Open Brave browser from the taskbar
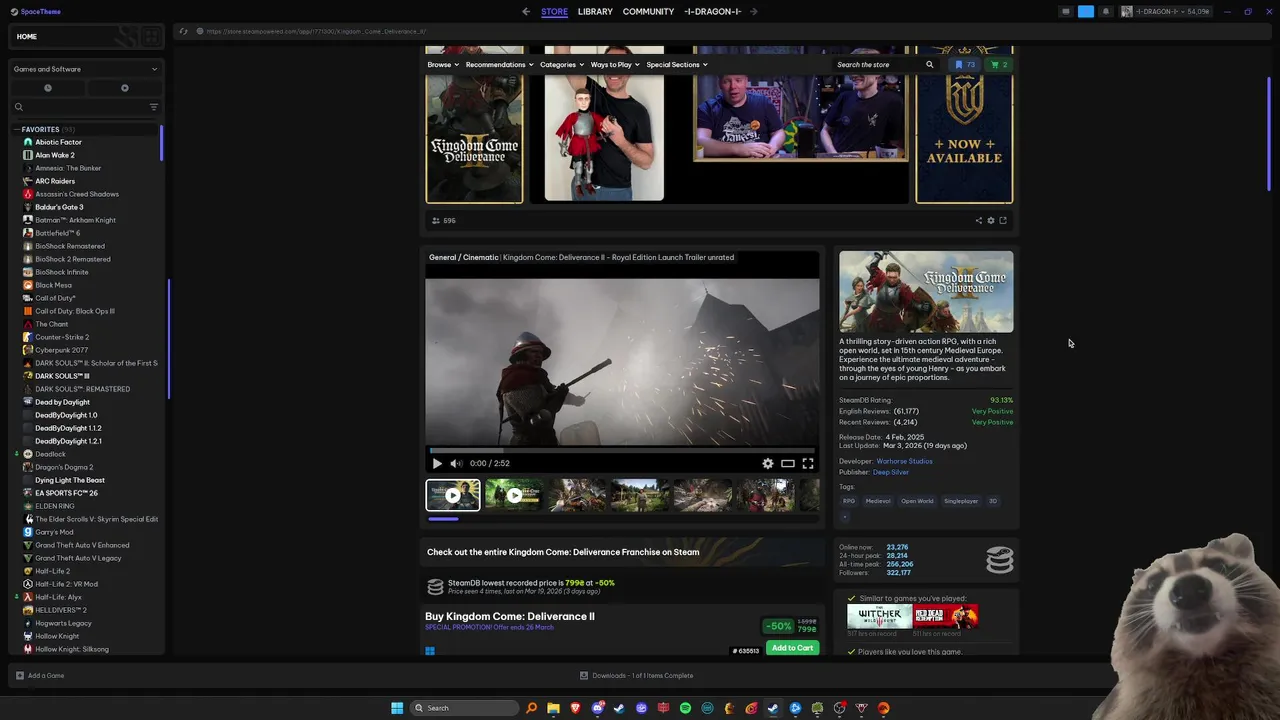The height and width of the screenshot is (720, 1280). [x=575, y=708]
